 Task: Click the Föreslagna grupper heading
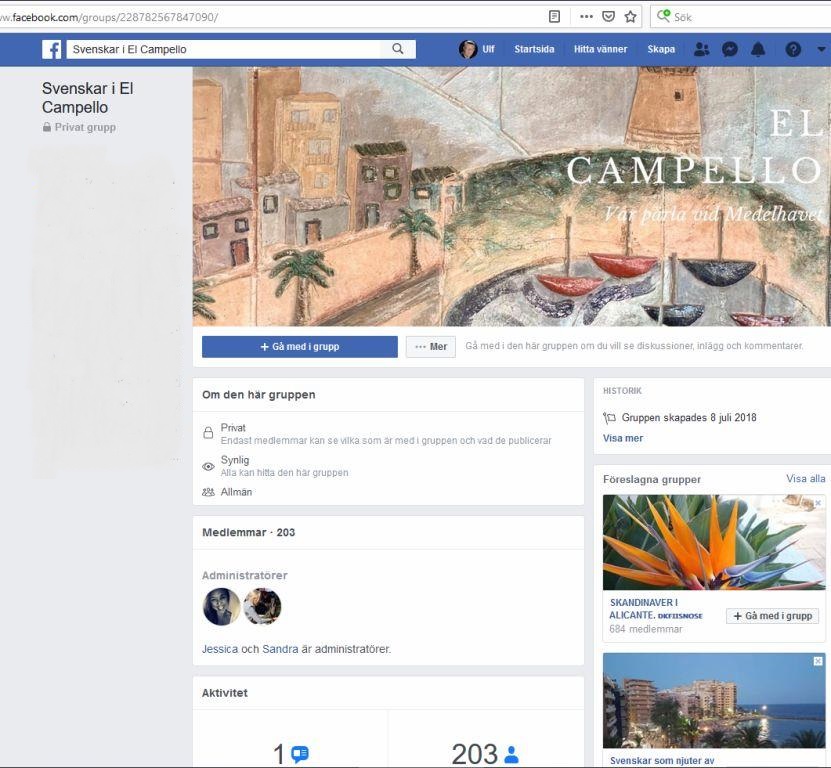coord(652,479)
